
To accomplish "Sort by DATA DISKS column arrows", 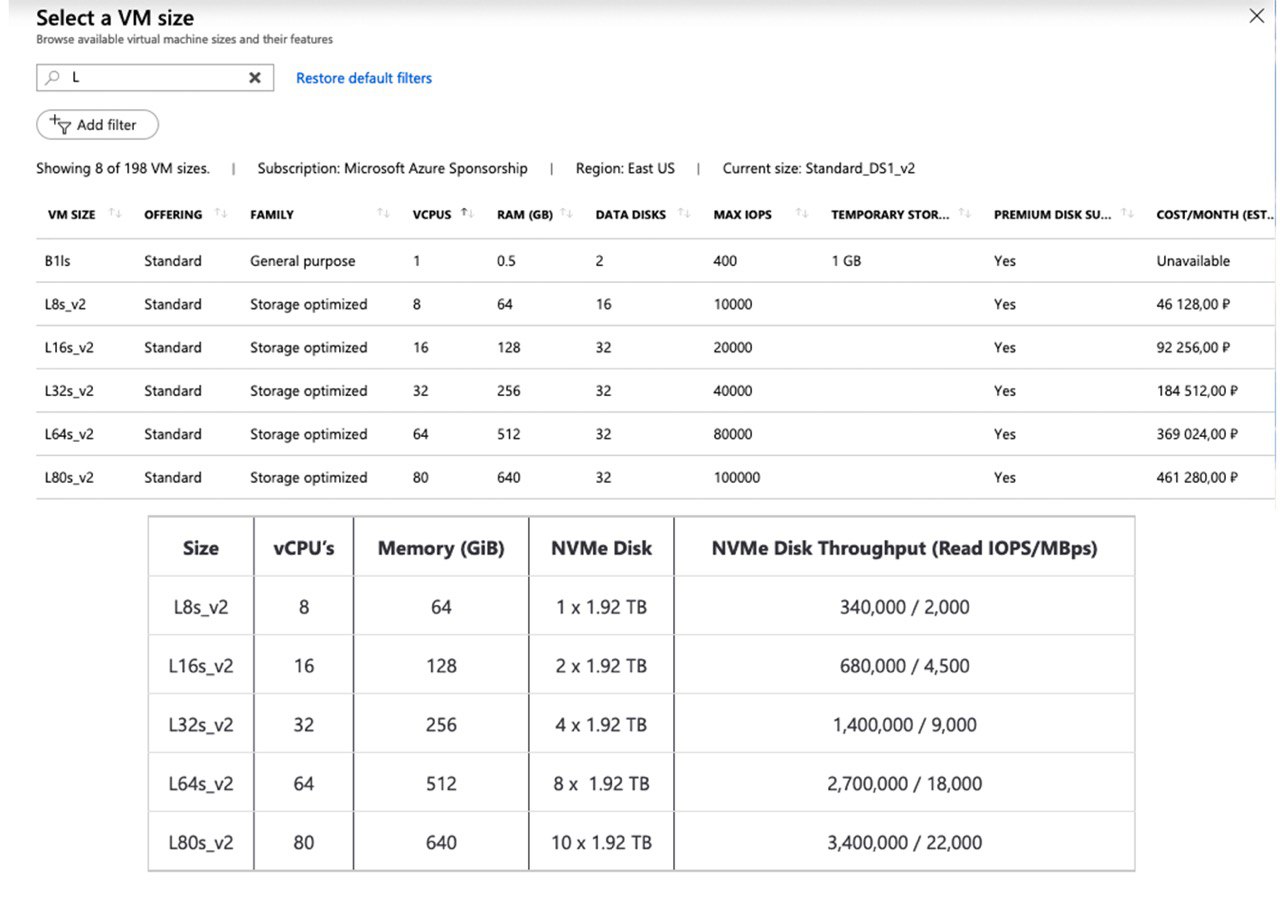I will coord(684,214).
